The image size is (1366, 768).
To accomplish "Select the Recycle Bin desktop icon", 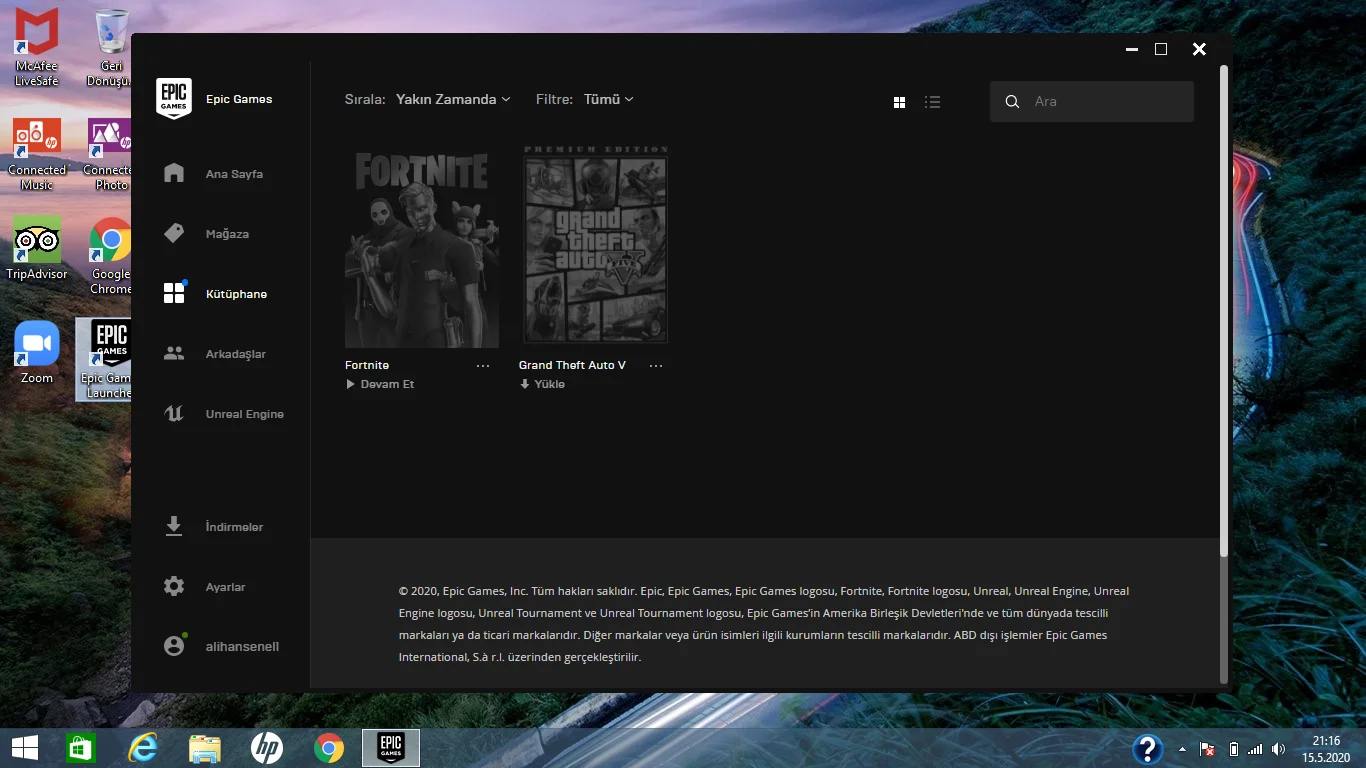I will [x=111, y=47].
